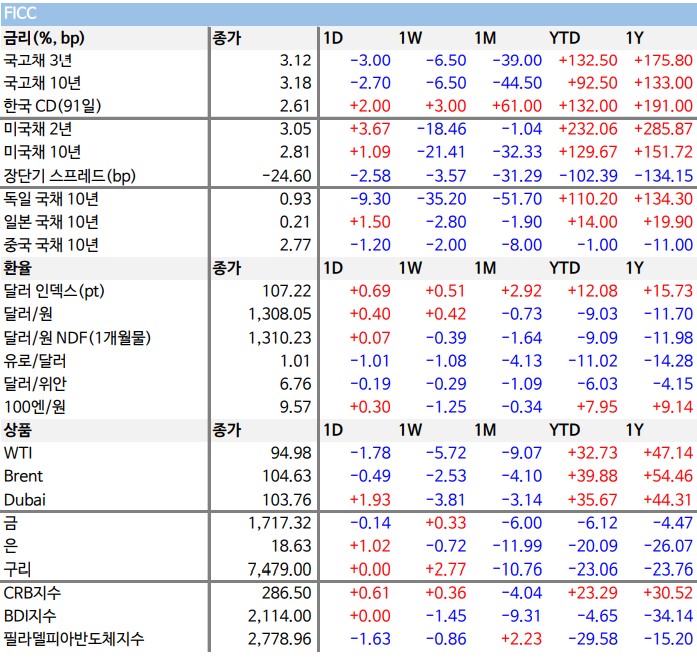The width and height of the screenshot is (697, 662).
Task: Select the 달러/원 closing value 1,308.05
Action: pos(280,314)
